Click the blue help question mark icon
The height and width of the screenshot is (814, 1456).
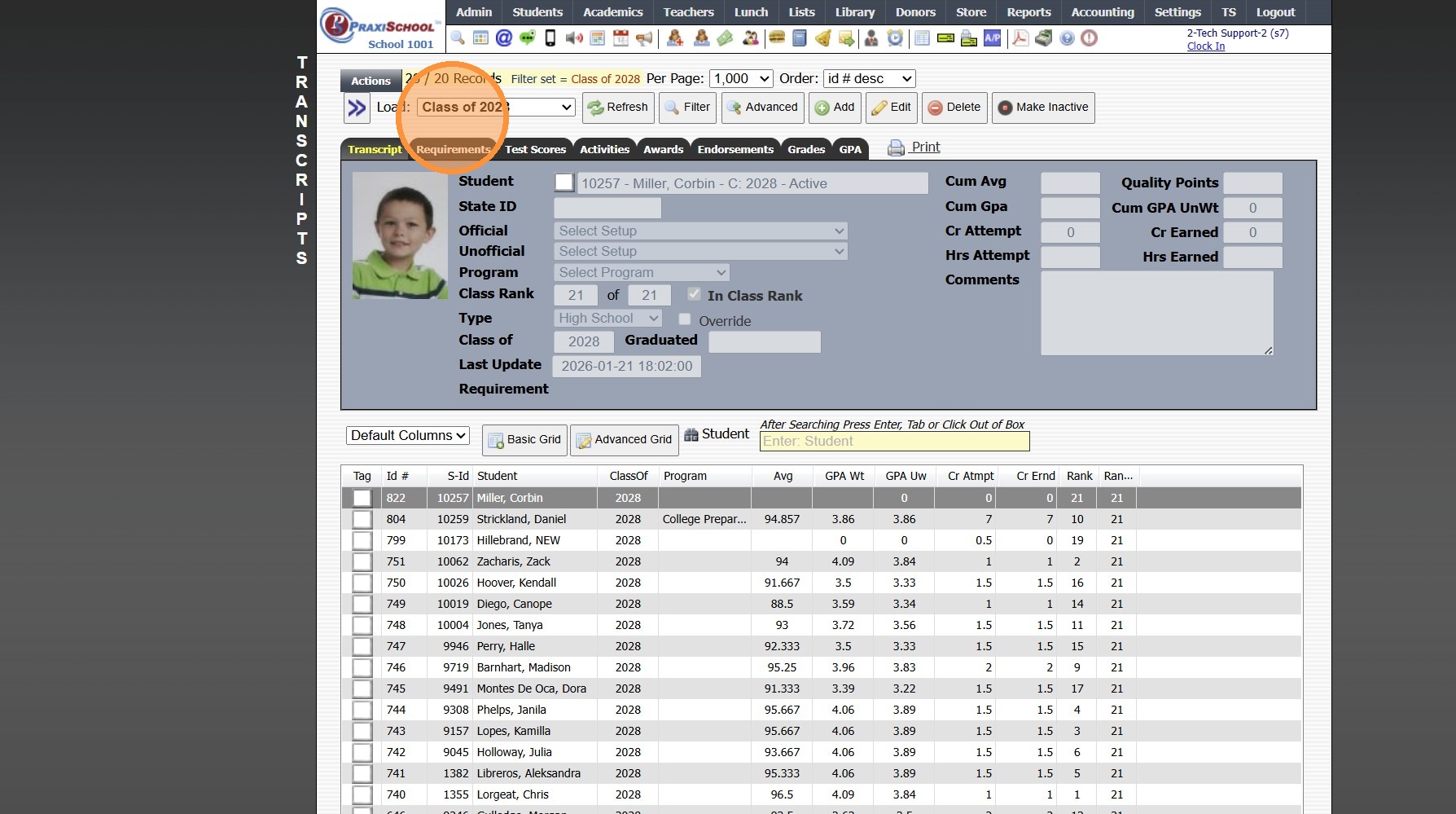click(x=1067, y=38)
